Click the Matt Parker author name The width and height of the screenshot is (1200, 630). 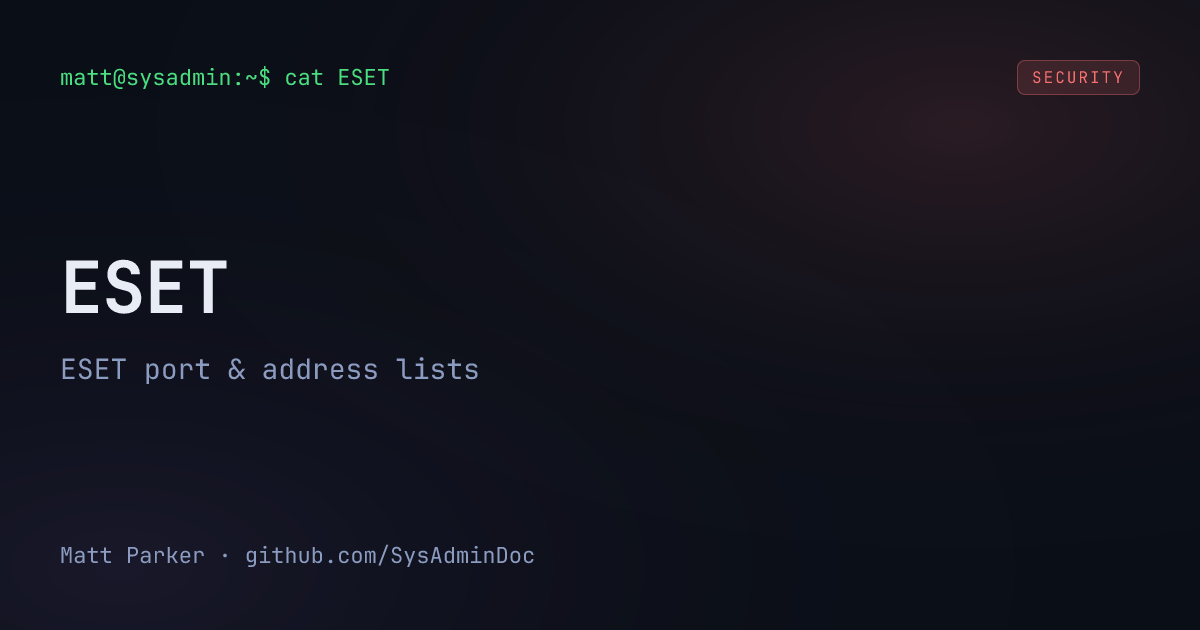(x=132, y=556)
